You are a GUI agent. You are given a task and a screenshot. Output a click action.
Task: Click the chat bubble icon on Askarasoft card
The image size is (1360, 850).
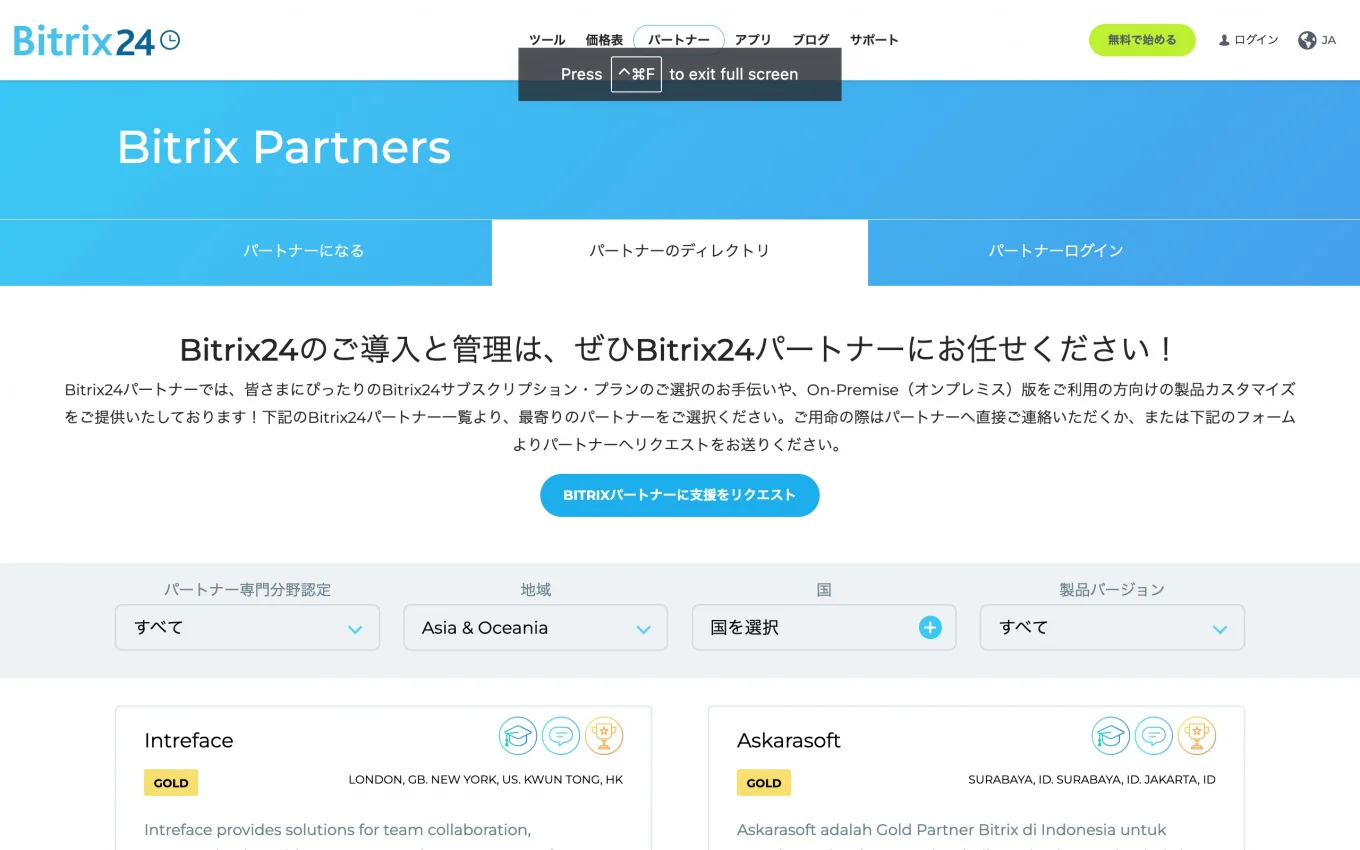tap(1154, 736)
